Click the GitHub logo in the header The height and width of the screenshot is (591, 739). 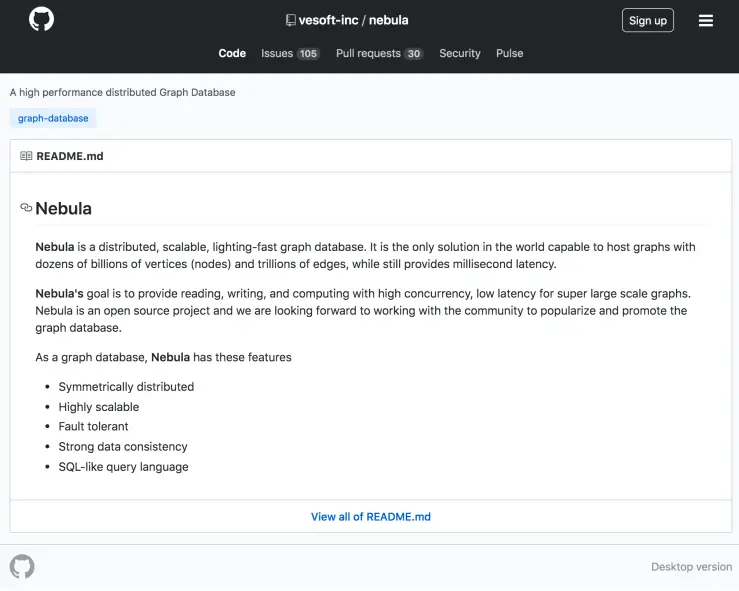pyautogui.click(x=42, y=20)
